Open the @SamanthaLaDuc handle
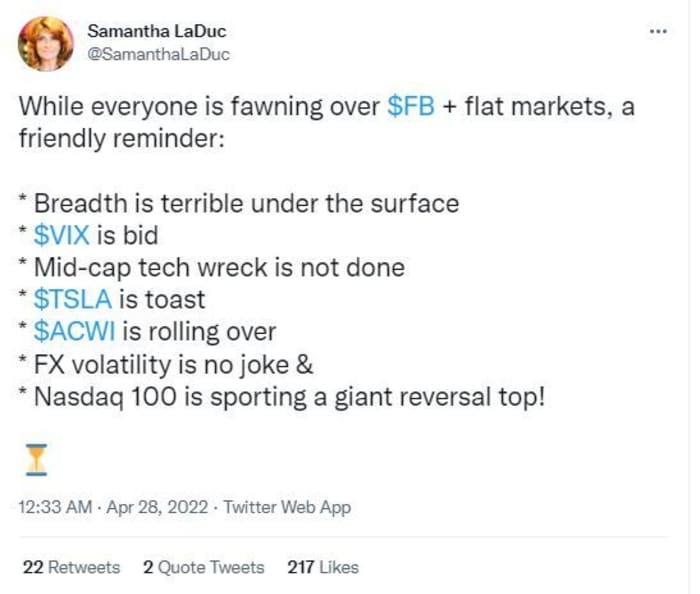The width and height of the screenshot is (700, 594). point(158,54)
